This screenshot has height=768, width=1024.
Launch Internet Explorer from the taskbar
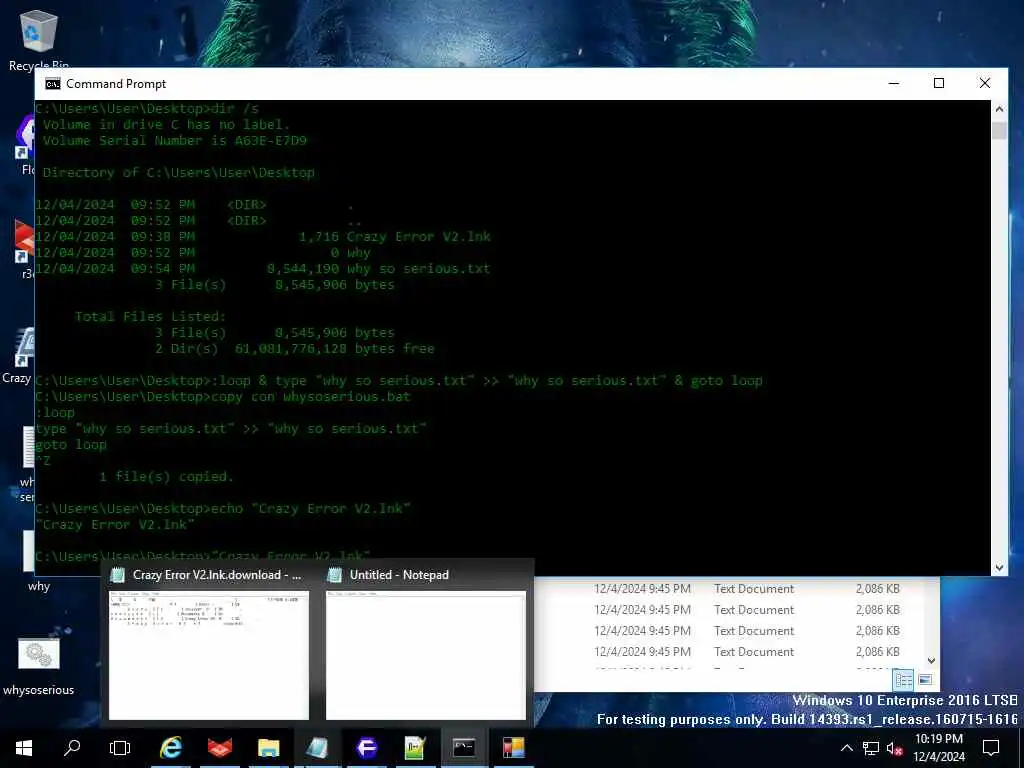(170, 748)
